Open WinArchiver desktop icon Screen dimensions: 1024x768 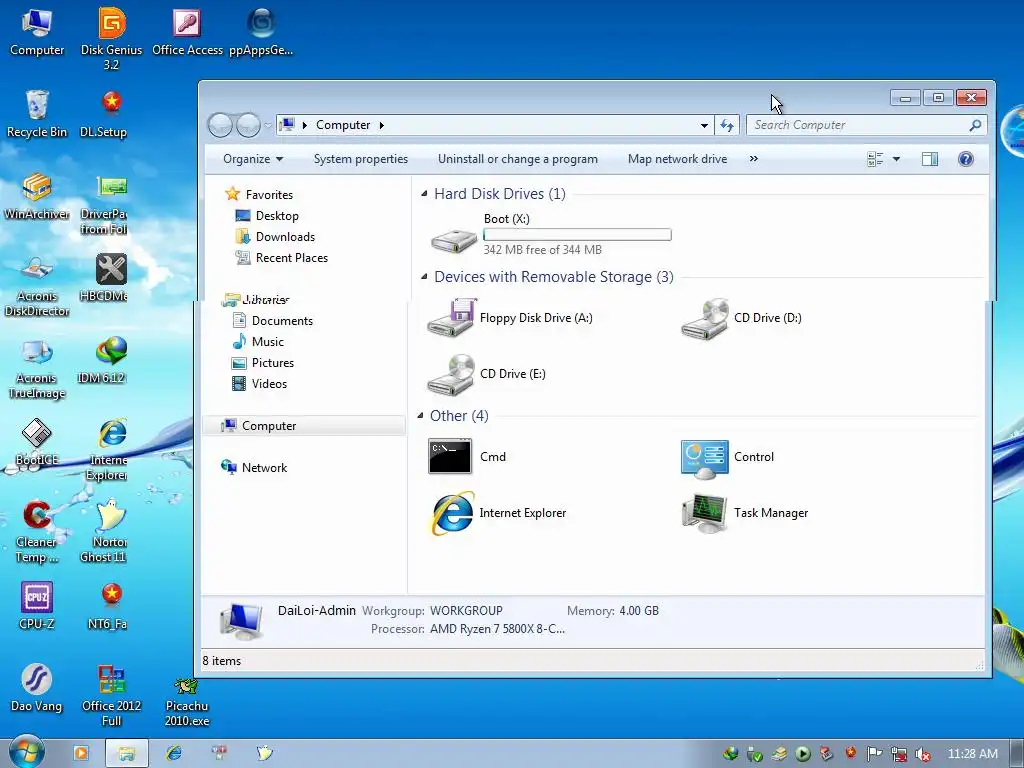click(x=37, y=197)
